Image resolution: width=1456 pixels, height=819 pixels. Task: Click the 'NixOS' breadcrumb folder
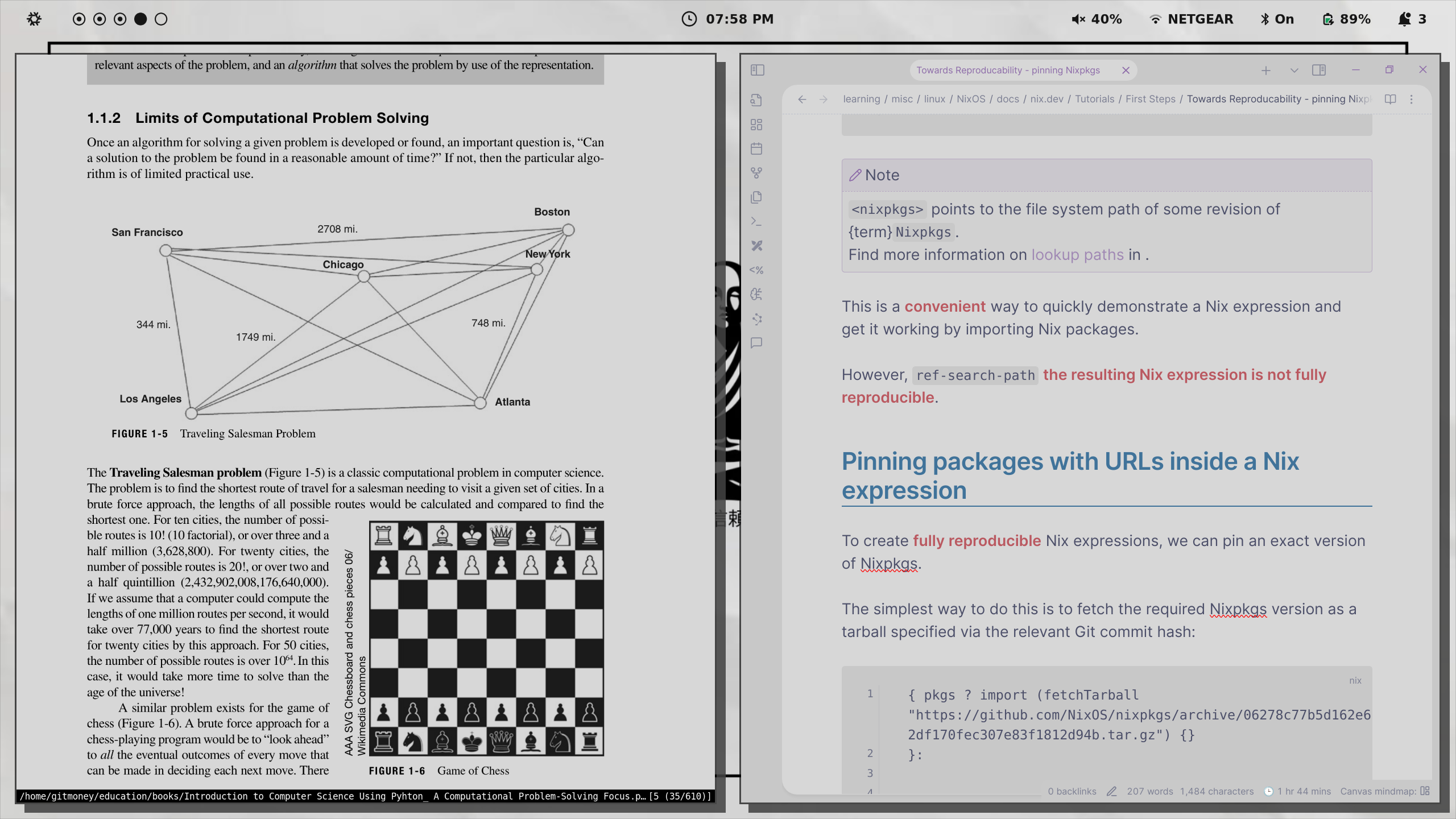point(971,99)
